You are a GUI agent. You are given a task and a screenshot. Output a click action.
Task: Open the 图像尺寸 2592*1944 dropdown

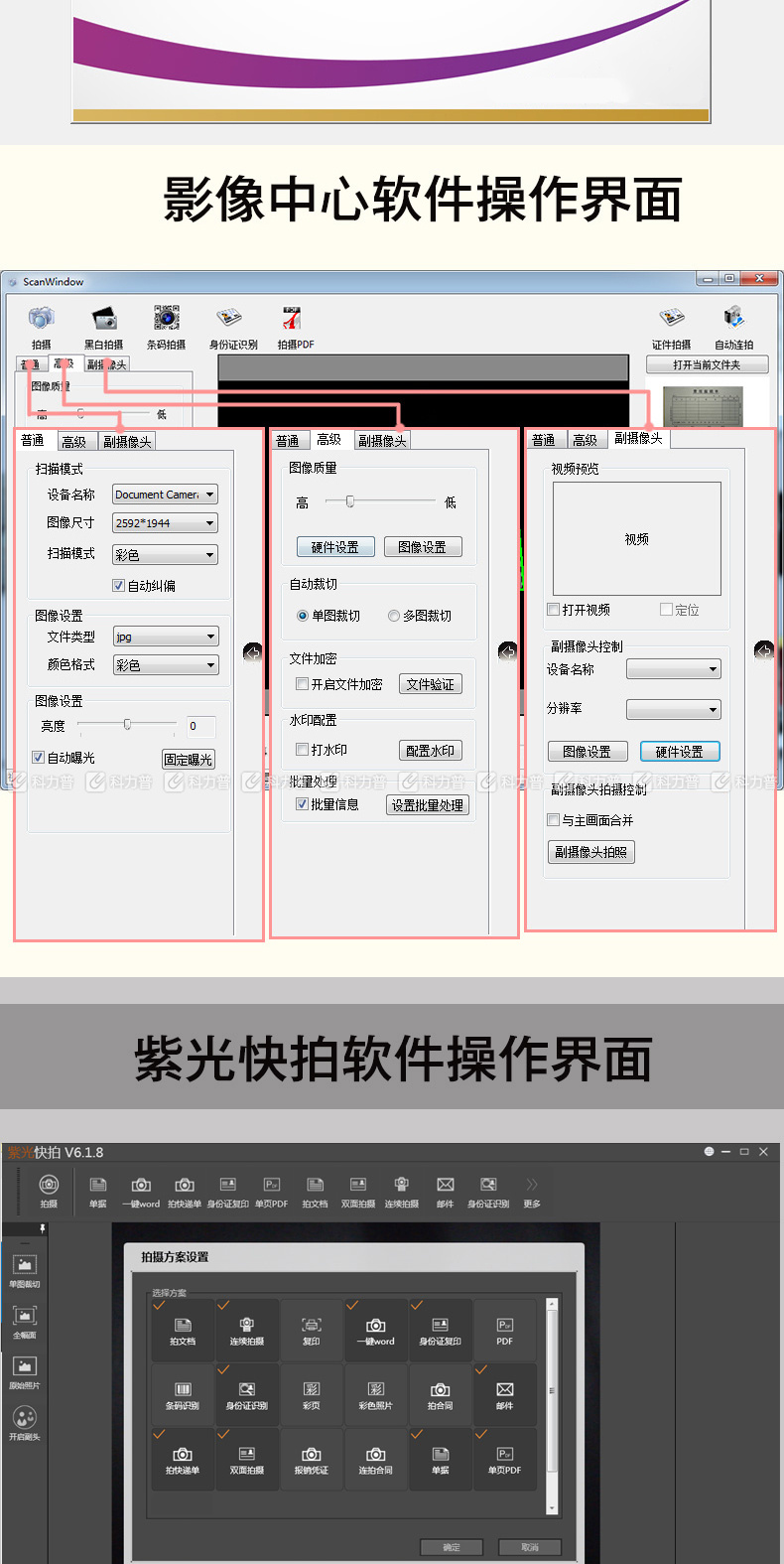click(x=165, y=523)
